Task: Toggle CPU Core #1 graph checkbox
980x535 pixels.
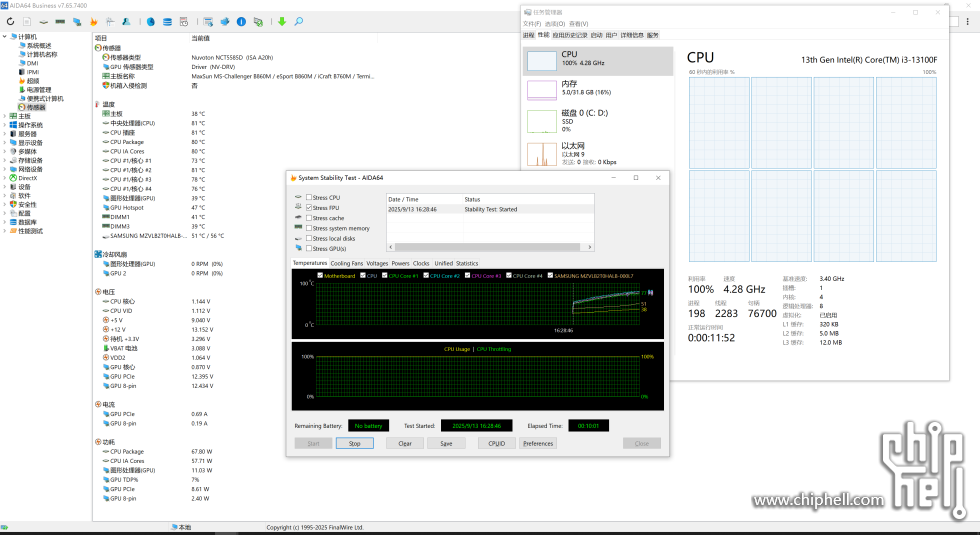Action: click(x=384, y=275)
